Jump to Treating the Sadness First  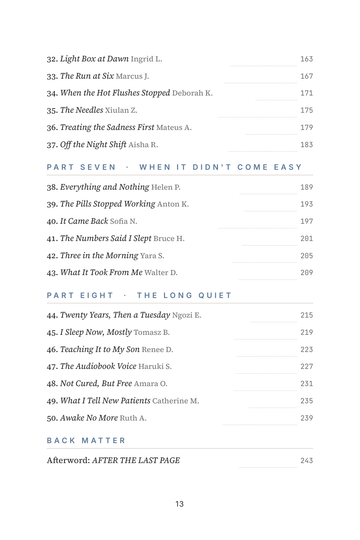(x=179, y=127)
